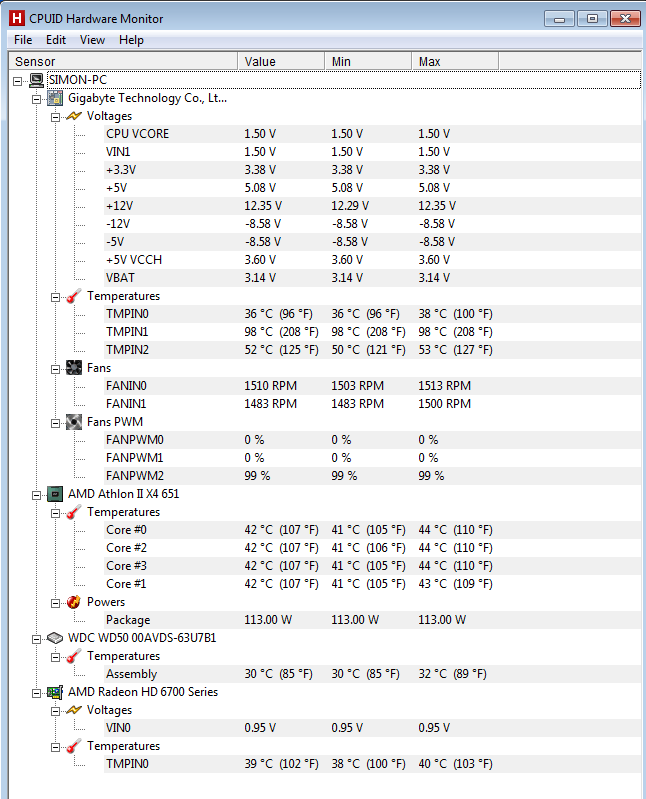Click the WDC WD50 hard drive icon
646x799 pixels.
click(55, 638)
